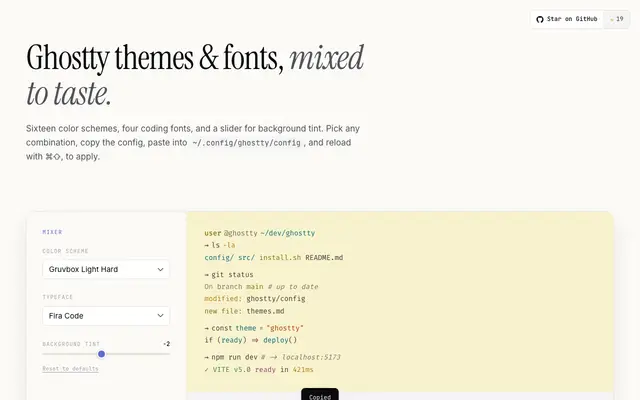Click the 'Ghostty themes & fonts' page heading
Viewport: 640px width, 400px height.
coord(155,58)
